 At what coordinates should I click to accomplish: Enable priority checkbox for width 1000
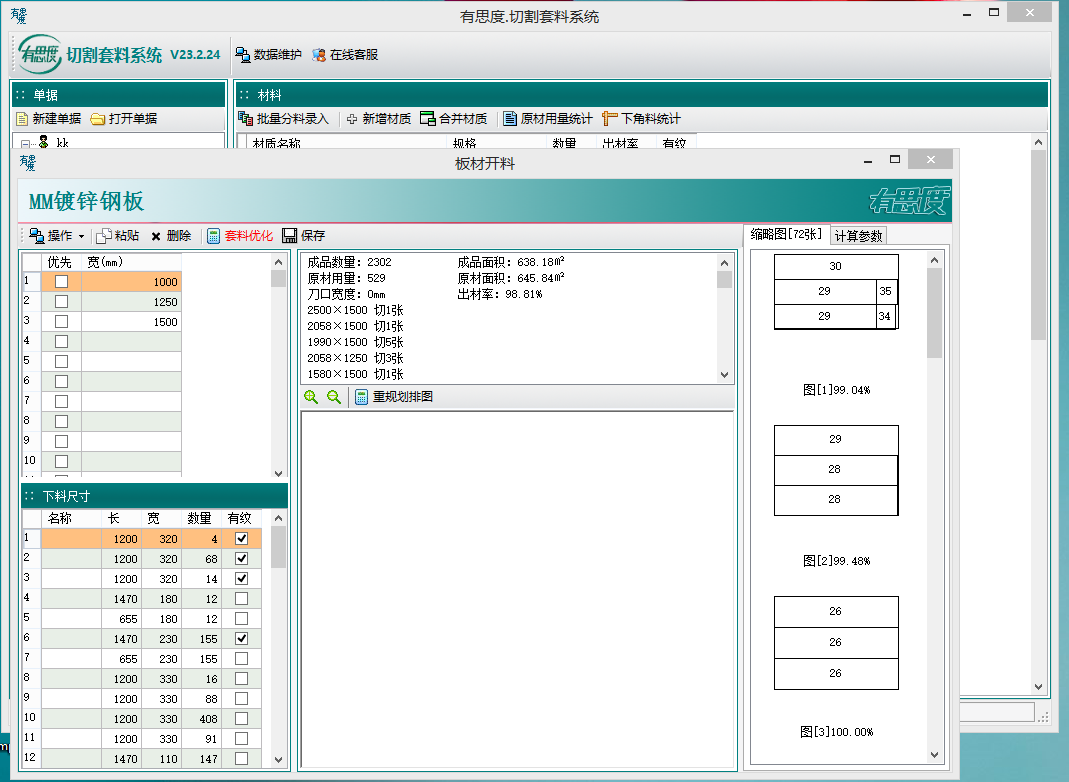61,282
